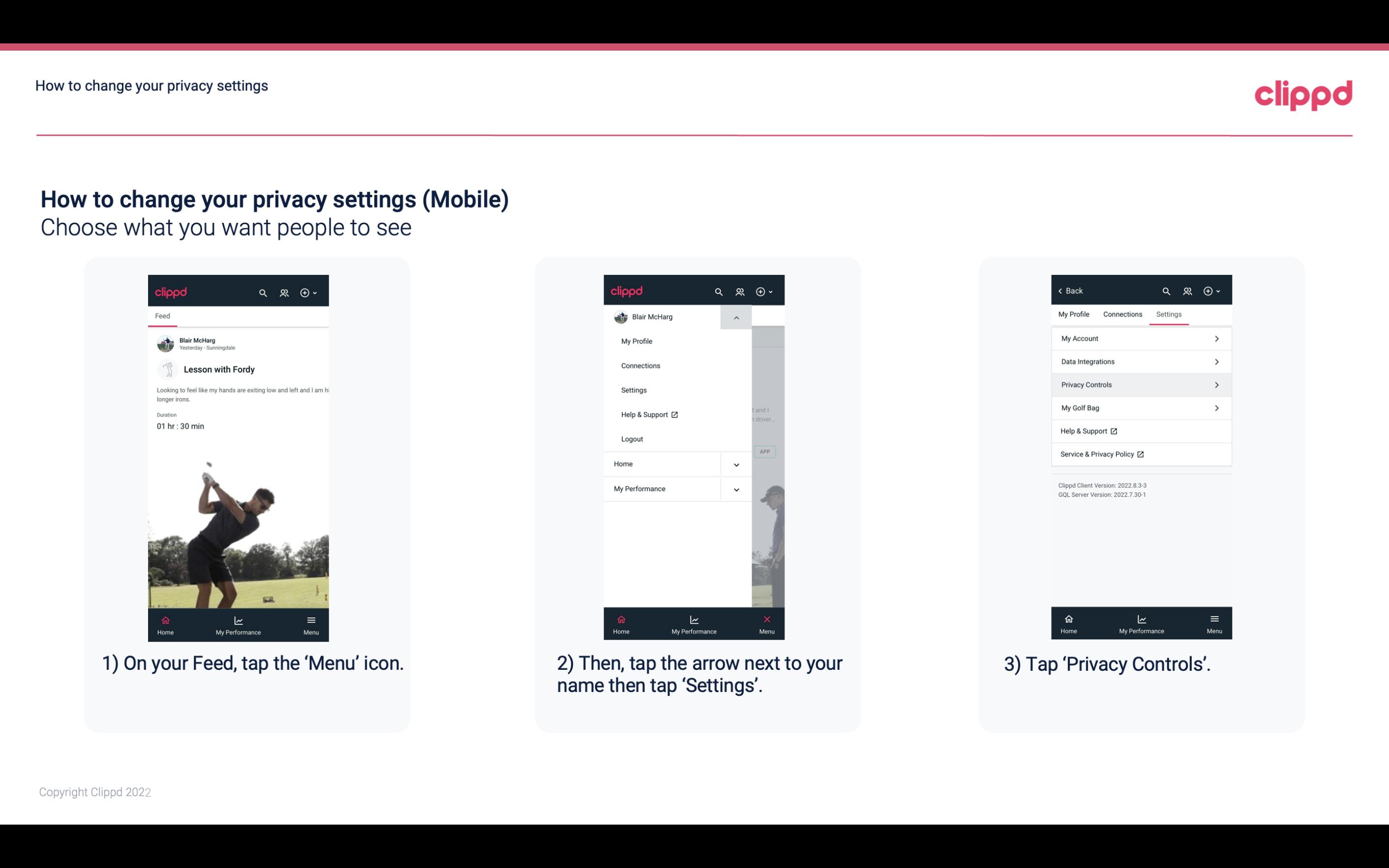Tap Data Integrations settings row

pos(1140,361)
